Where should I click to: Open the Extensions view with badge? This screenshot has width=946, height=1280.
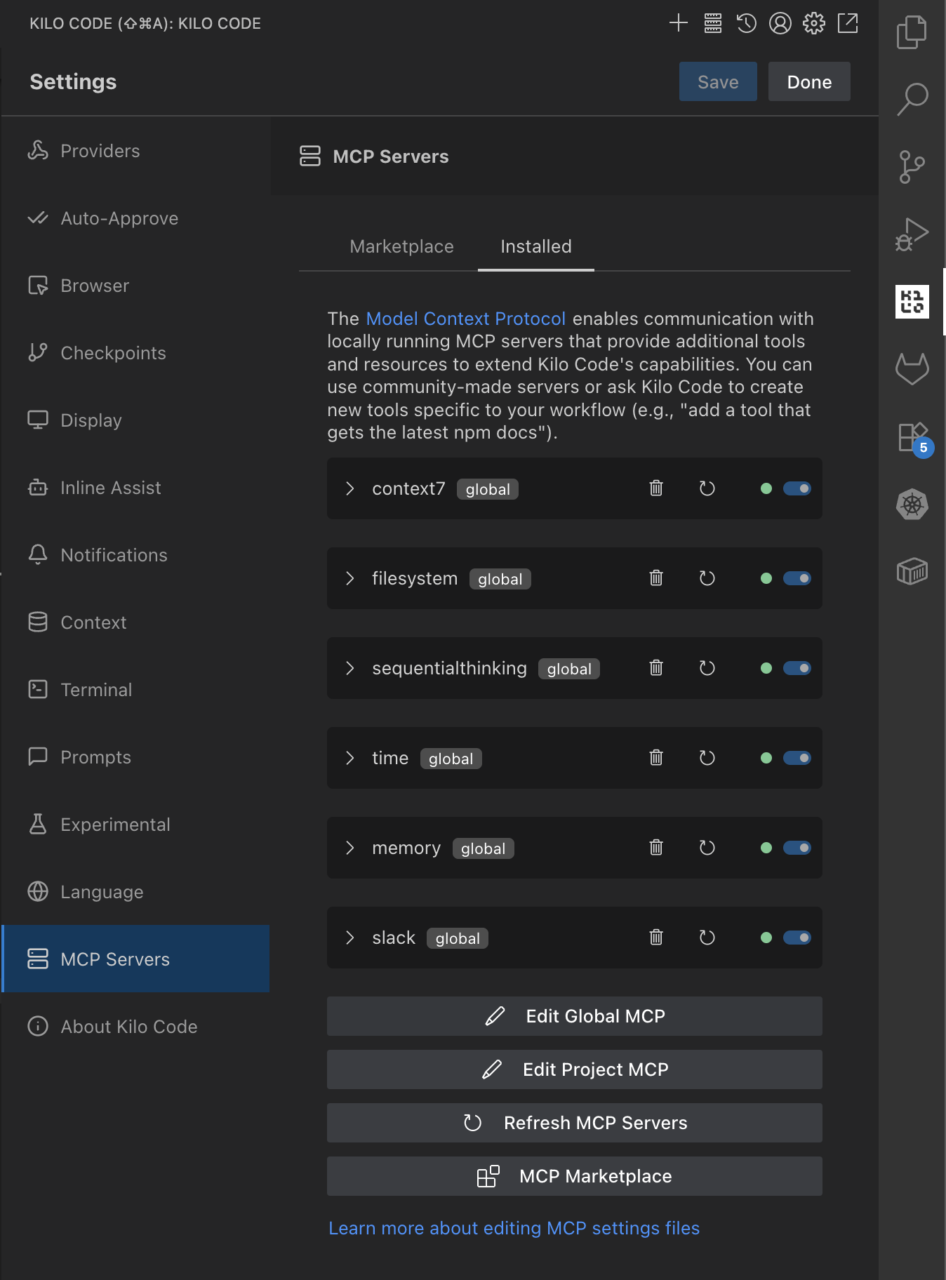(x=911, y=437)
